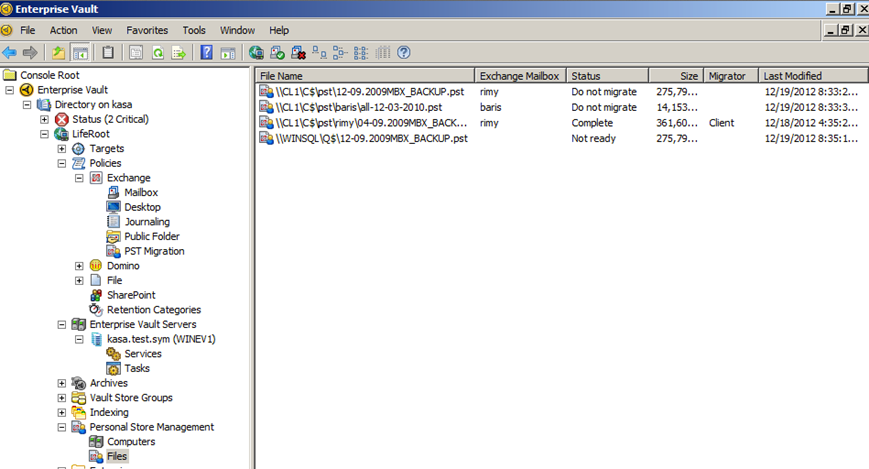This screenshot has height=469, width=869.
Task: Select the Tasks tree item
Action: pos(137,368)
